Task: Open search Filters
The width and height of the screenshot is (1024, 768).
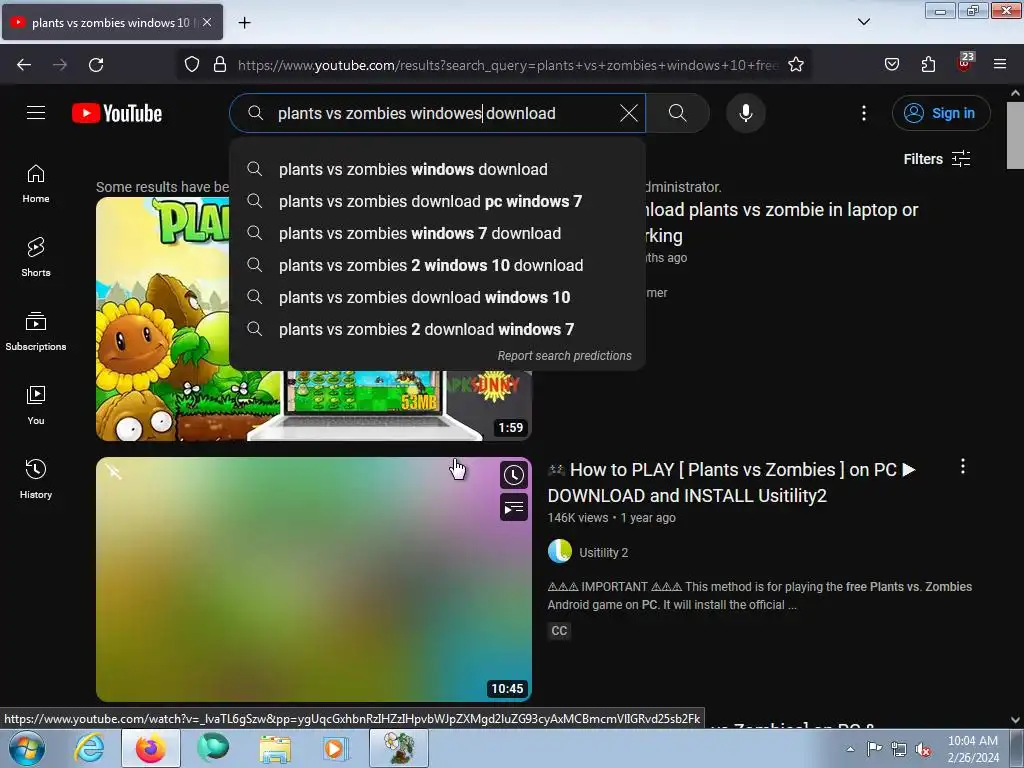Action: [x=936, y=159]
